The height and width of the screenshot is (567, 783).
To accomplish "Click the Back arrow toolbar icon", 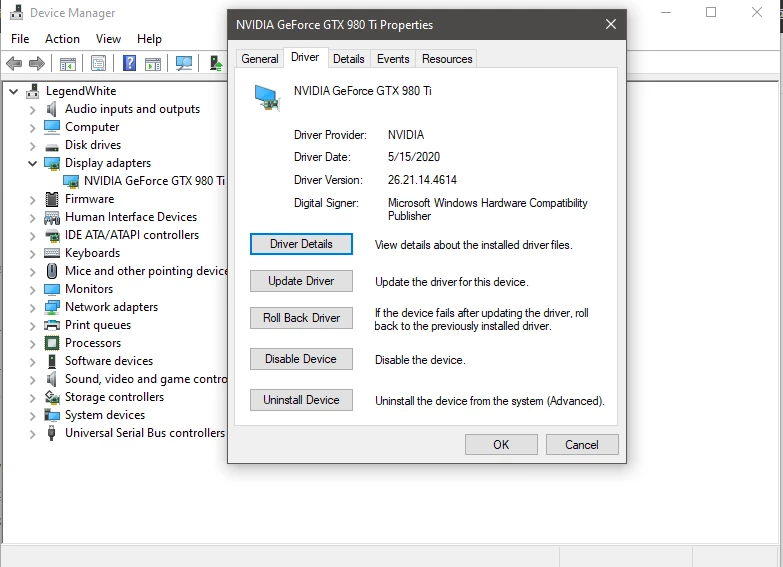I will 14,63.
